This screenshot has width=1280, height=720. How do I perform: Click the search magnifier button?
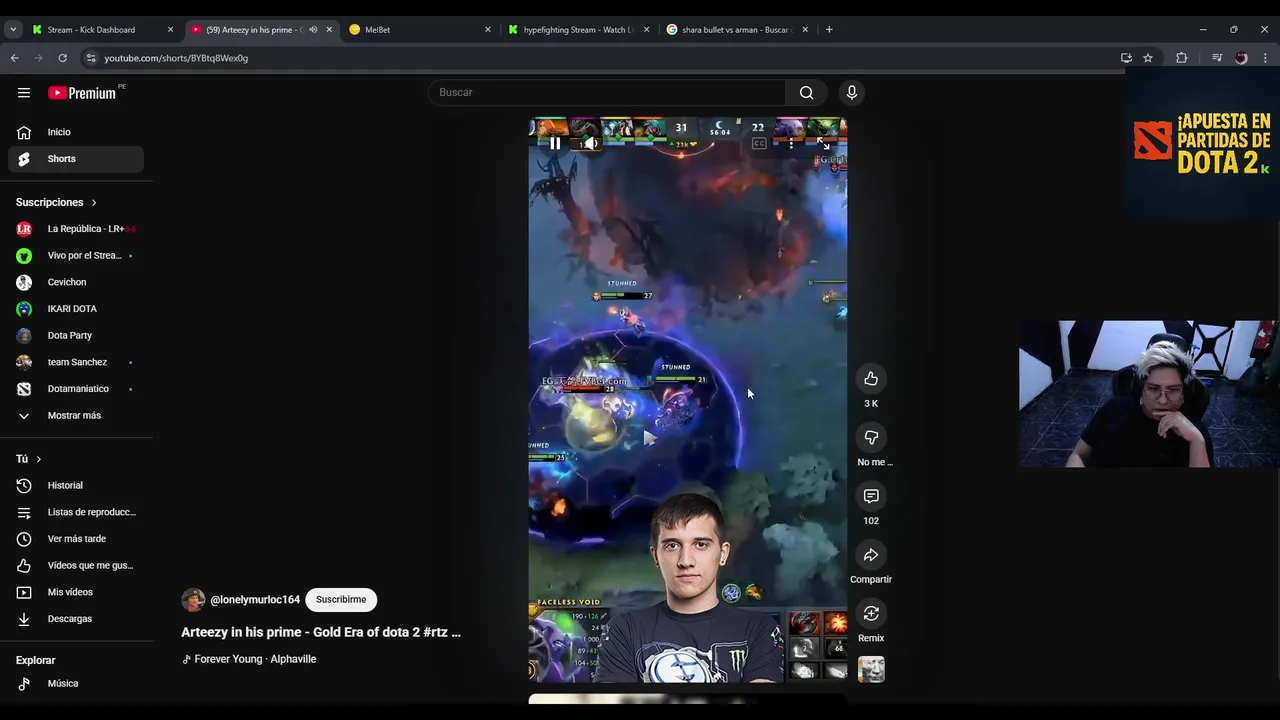[x=806, y=92]
